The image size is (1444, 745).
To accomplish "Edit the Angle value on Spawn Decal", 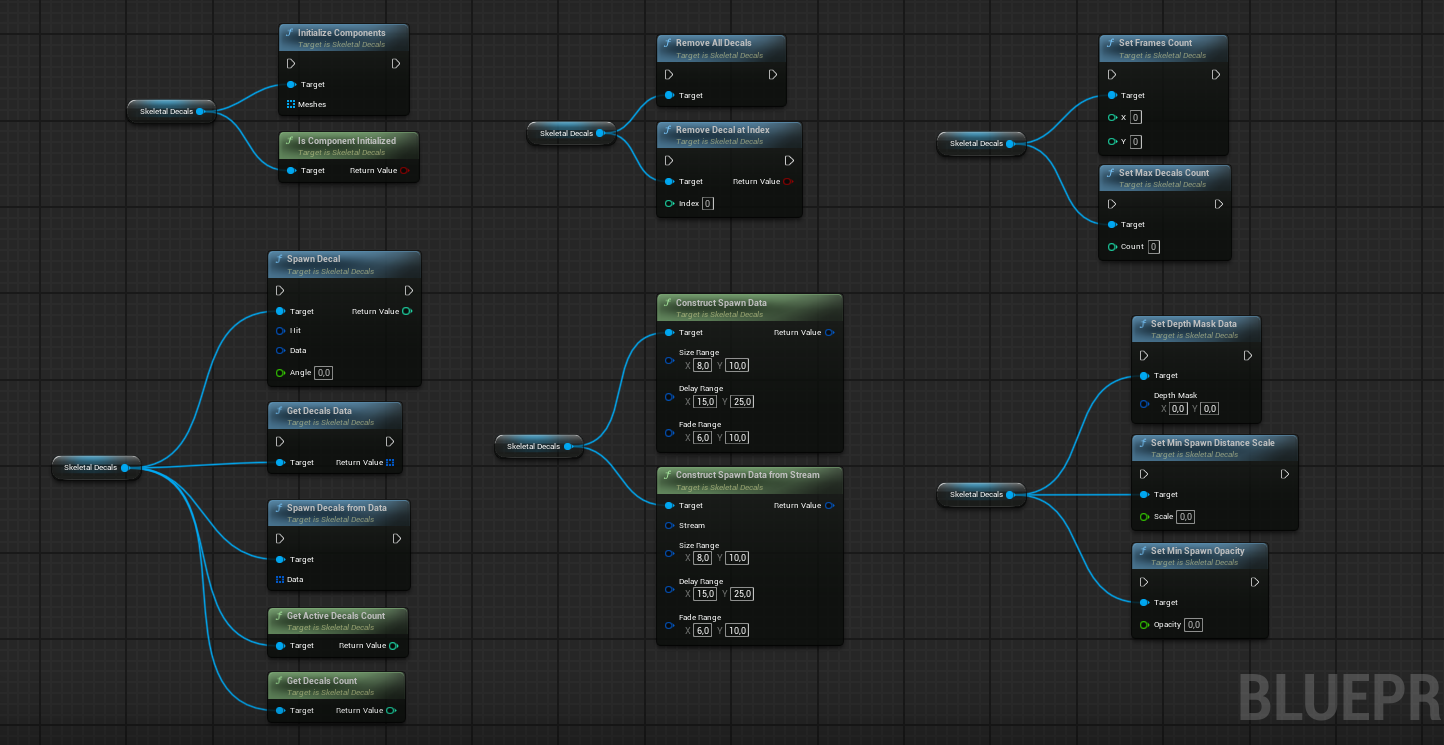I will pyautogui.click(x=324, y=372).
